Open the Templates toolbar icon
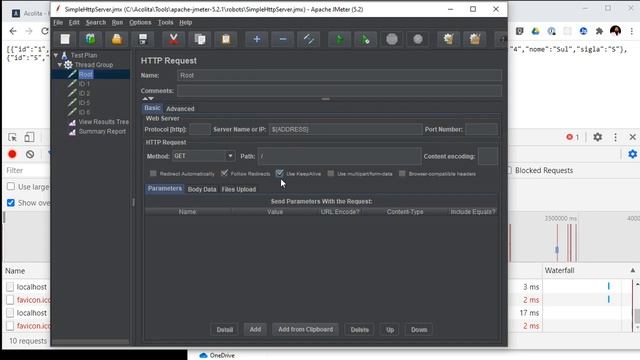Screen dimensions: 640x360 point(91,39)
